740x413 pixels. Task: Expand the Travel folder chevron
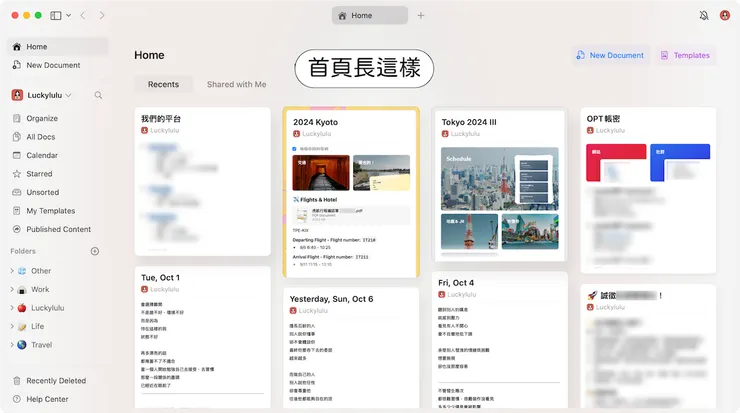12,345
